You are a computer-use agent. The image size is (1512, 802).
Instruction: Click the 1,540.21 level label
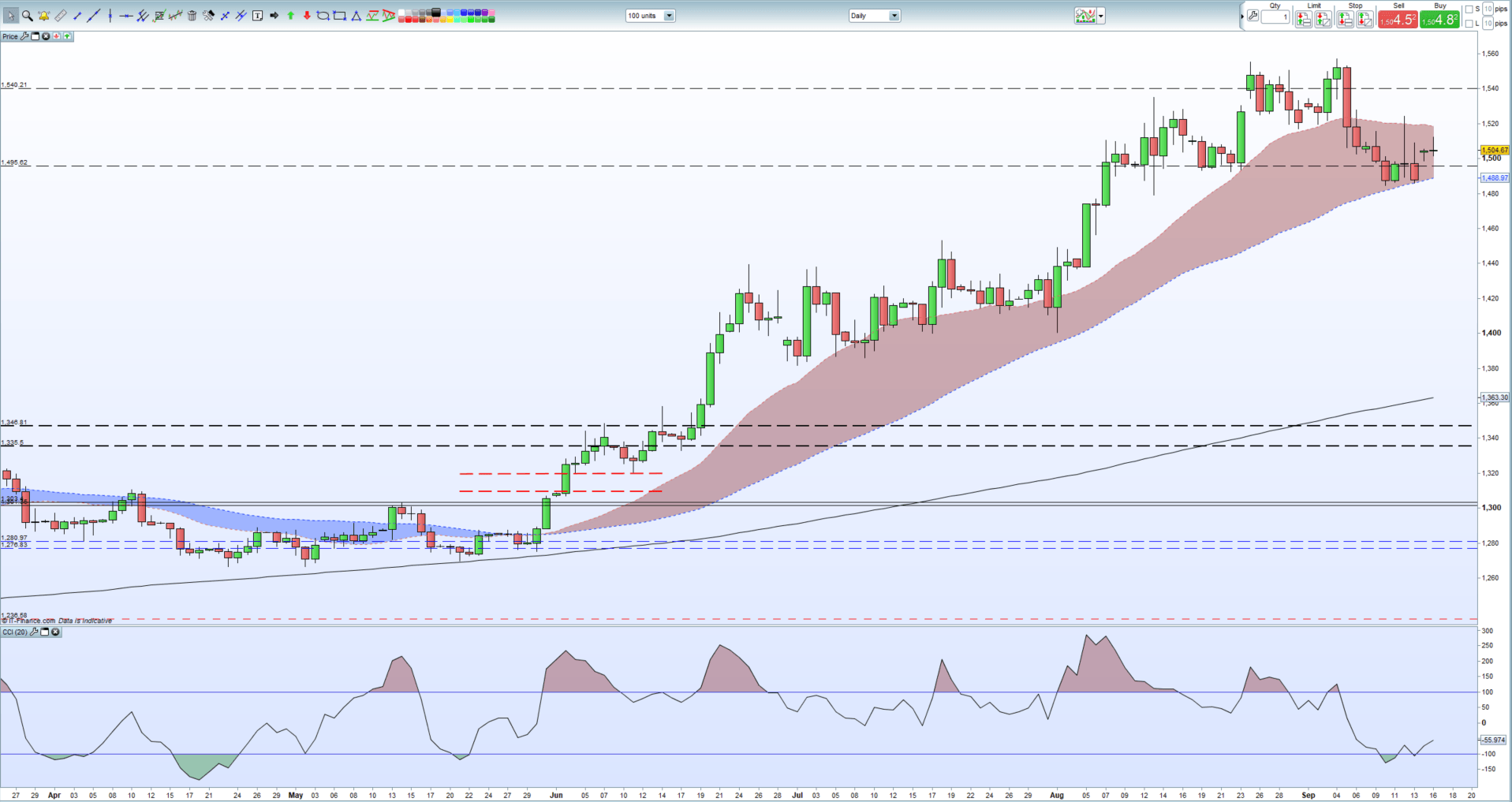click(14, 84)
